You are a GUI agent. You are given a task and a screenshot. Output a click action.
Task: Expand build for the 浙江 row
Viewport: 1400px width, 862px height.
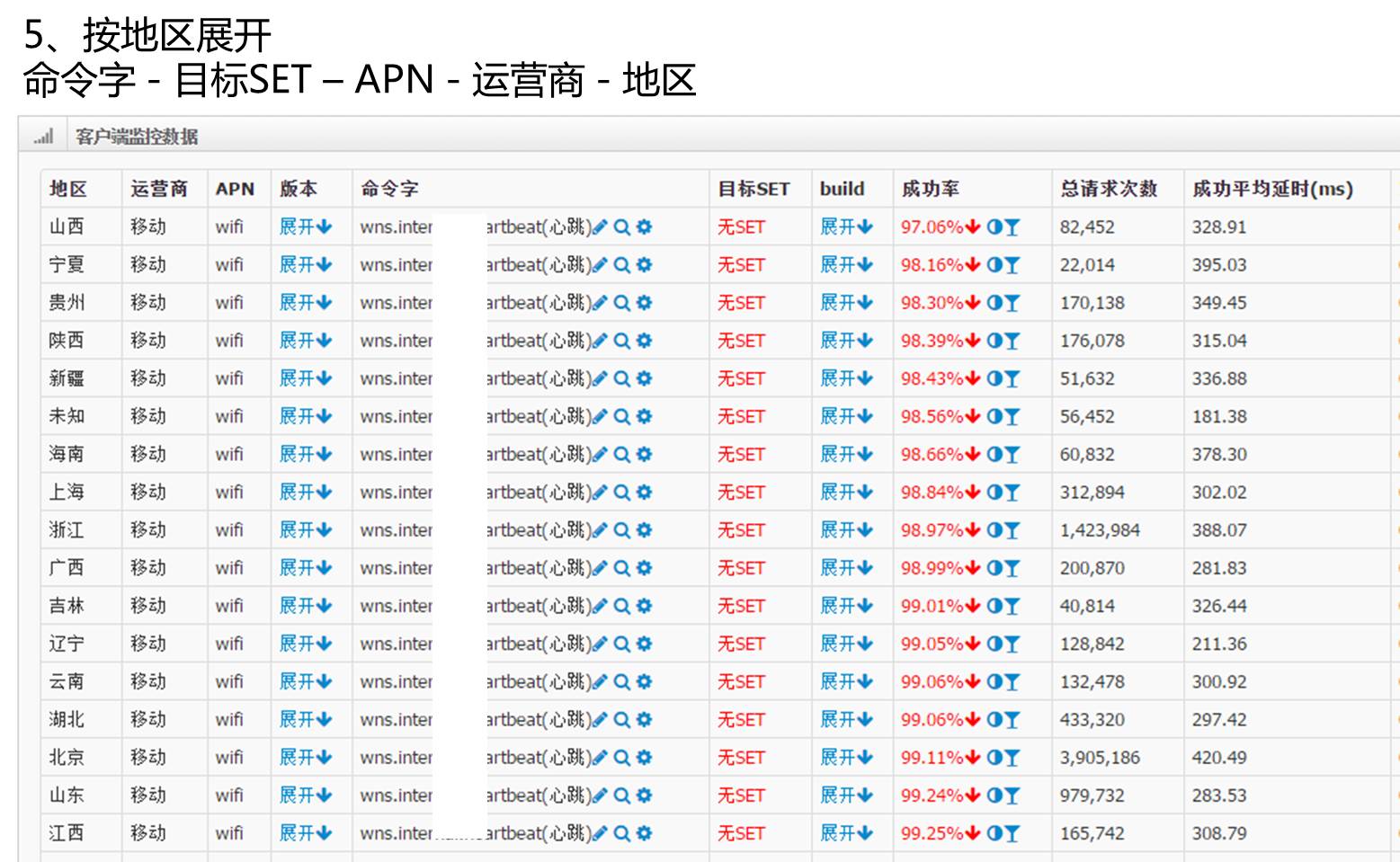point(846,530)
